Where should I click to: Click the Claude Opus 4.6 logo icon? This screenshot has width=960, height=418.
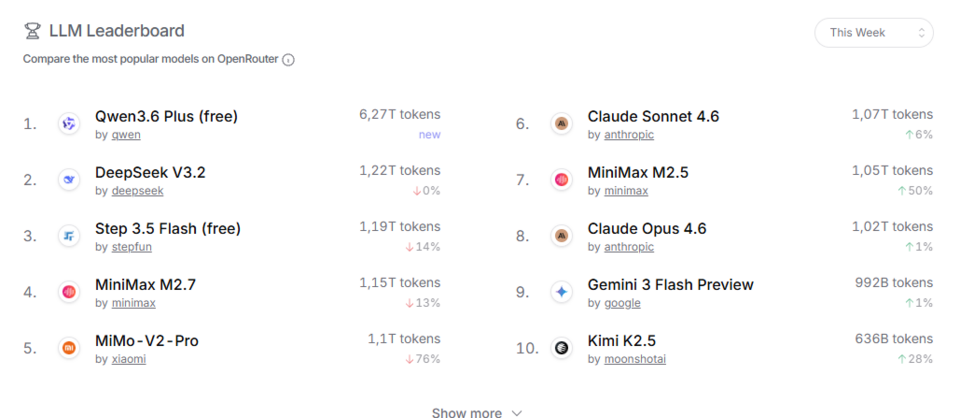(x=562, y=236)
